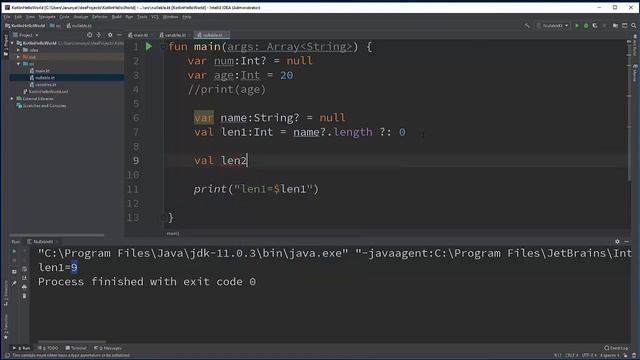Click the tool windows toggle icon in the status bar corner
This screenshot has width=640, height=360.
tap(7, 356)
